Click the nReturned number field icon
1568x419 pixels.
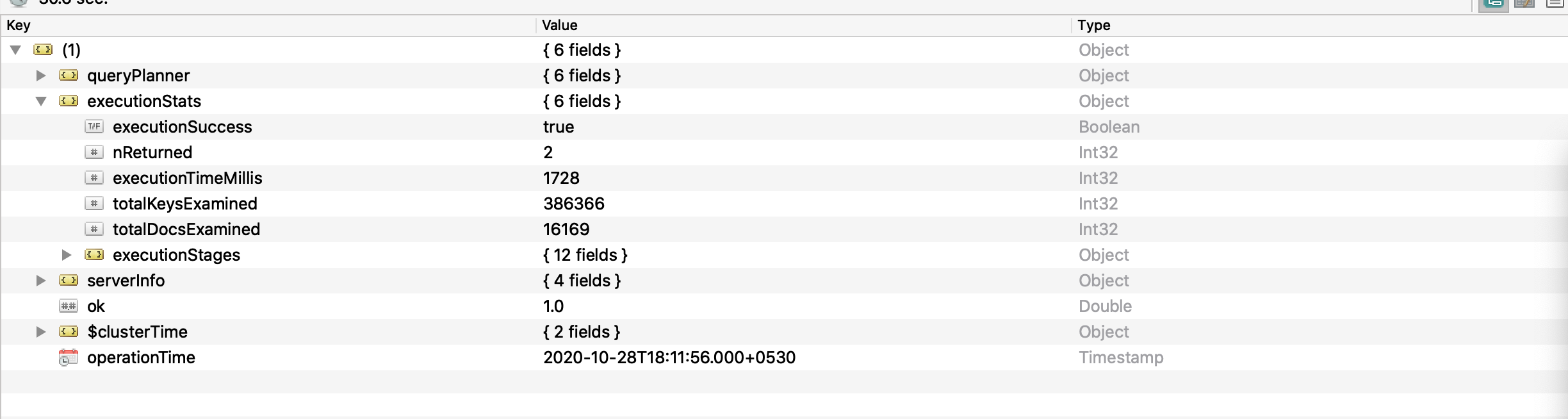click(94, 152)
